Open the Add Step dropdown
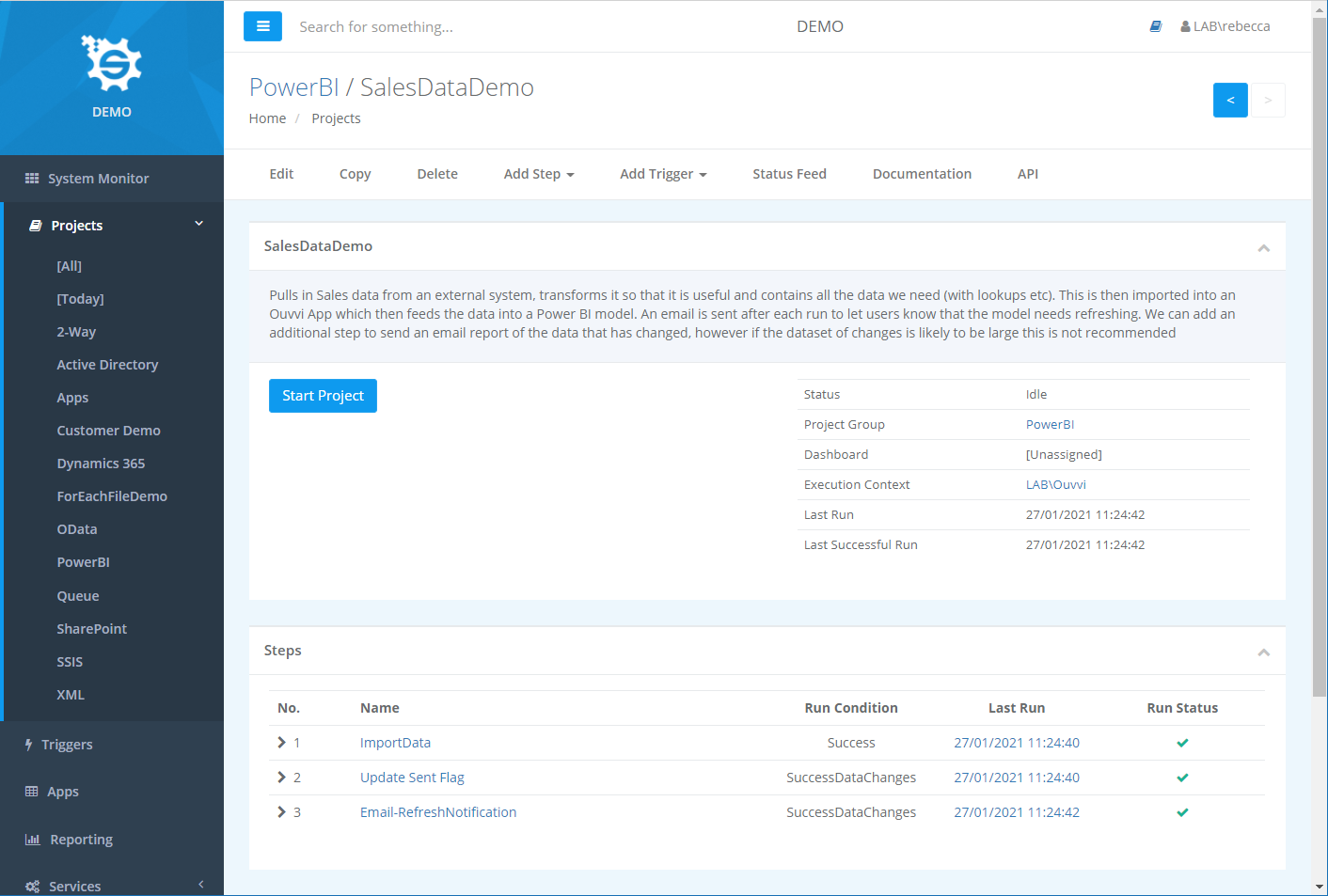 (x=539, y=174)
